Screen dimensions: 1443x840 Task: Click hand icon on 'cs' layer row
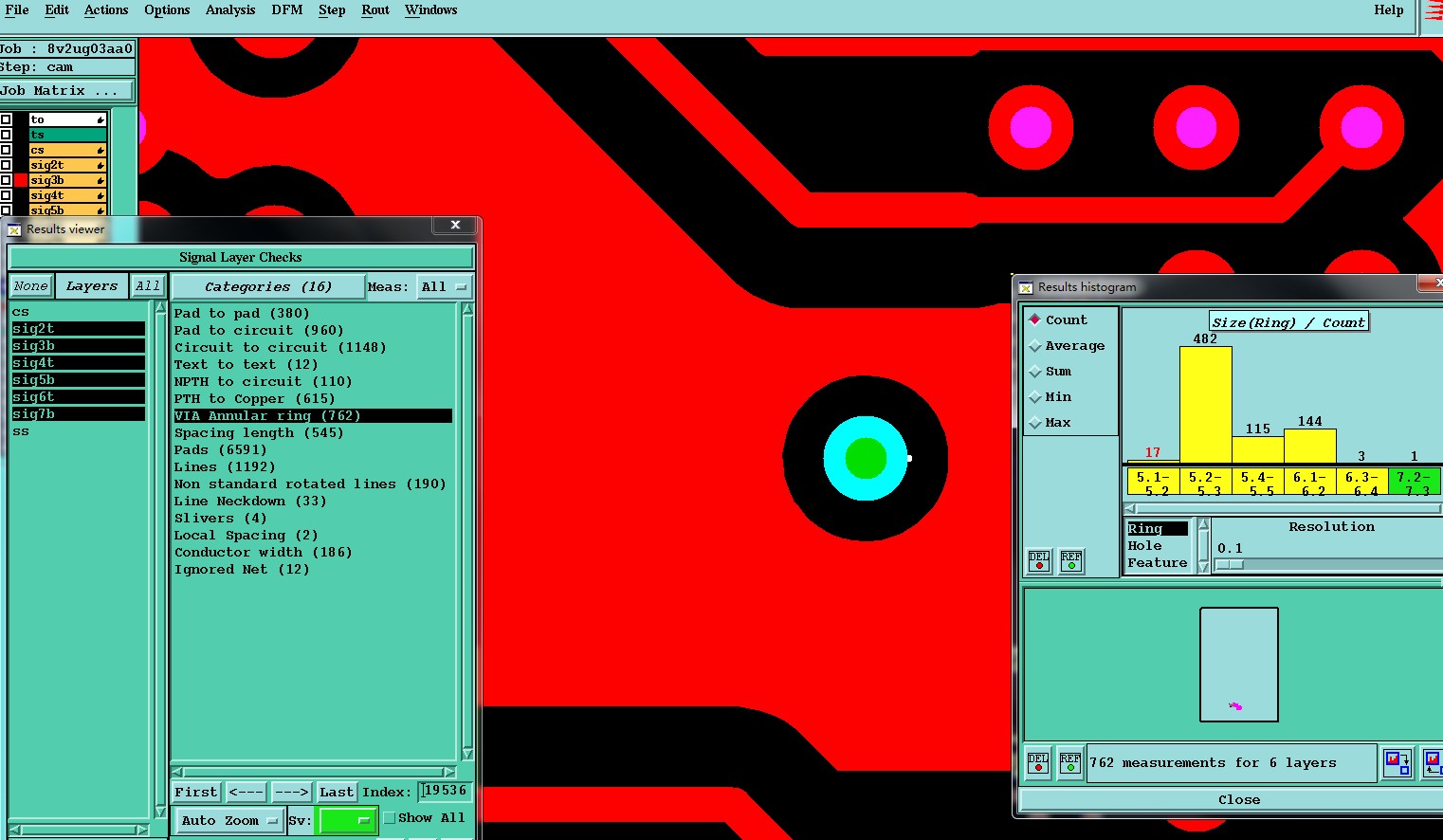[100, 150]
